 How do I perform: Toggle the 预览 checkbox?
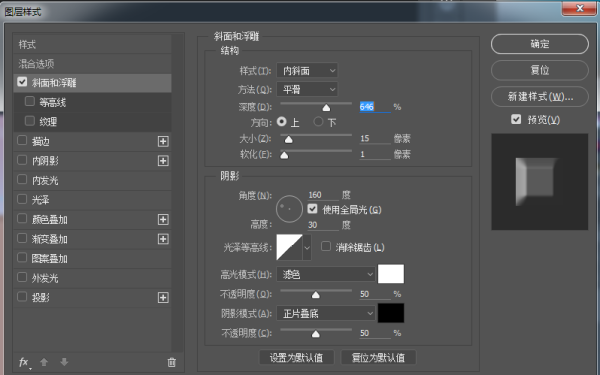tap(516, 119)
